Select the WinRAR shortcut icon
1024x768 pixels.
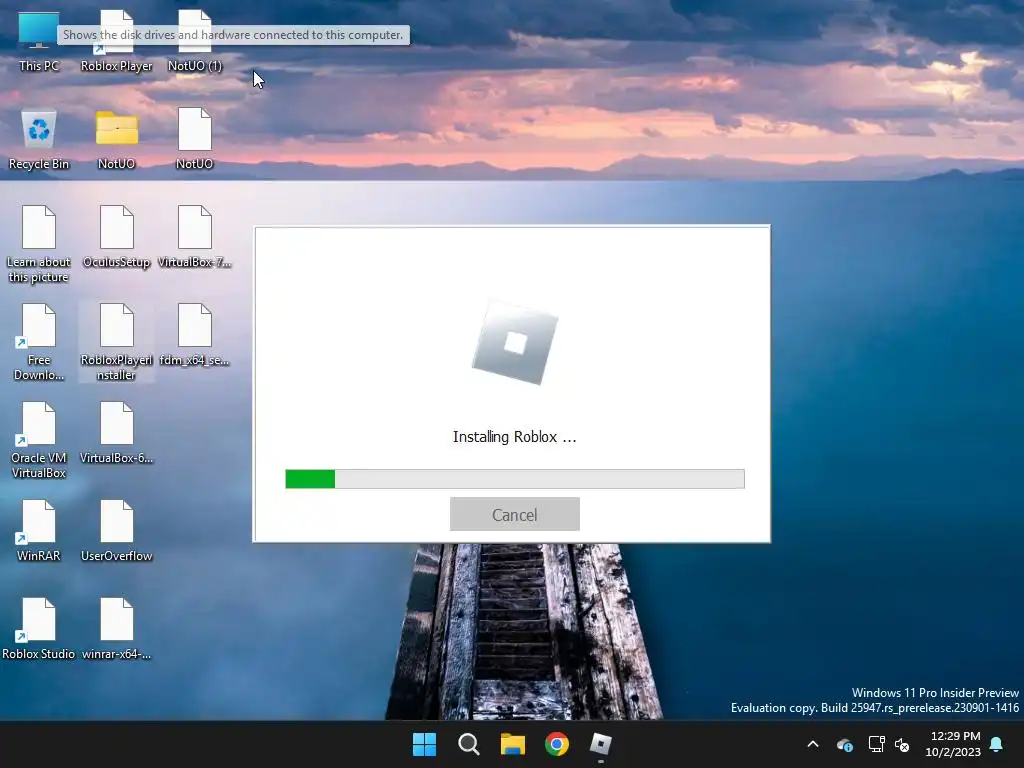pyautogui.click(x=39, y=532)
